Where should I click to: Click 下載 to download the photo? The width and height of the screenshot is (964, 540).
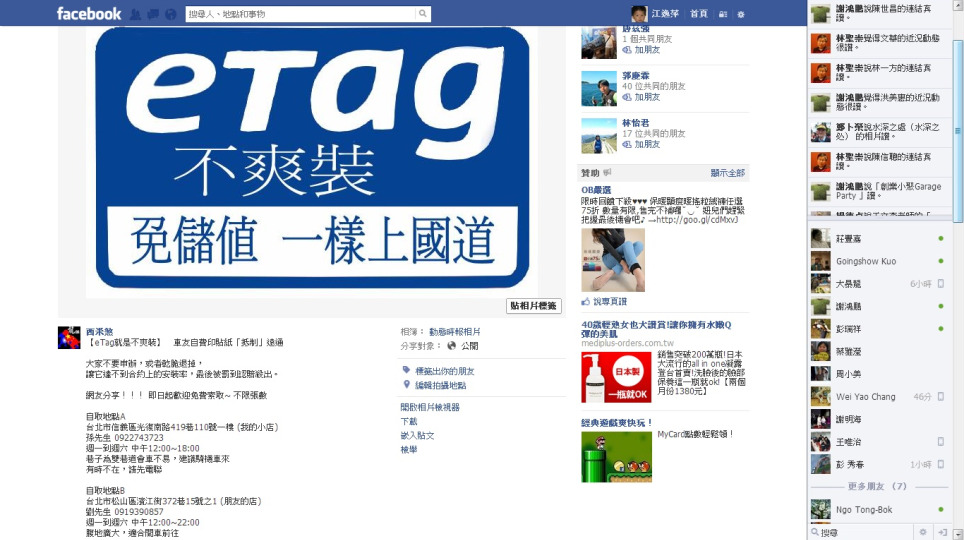click(x=409, y=422)
